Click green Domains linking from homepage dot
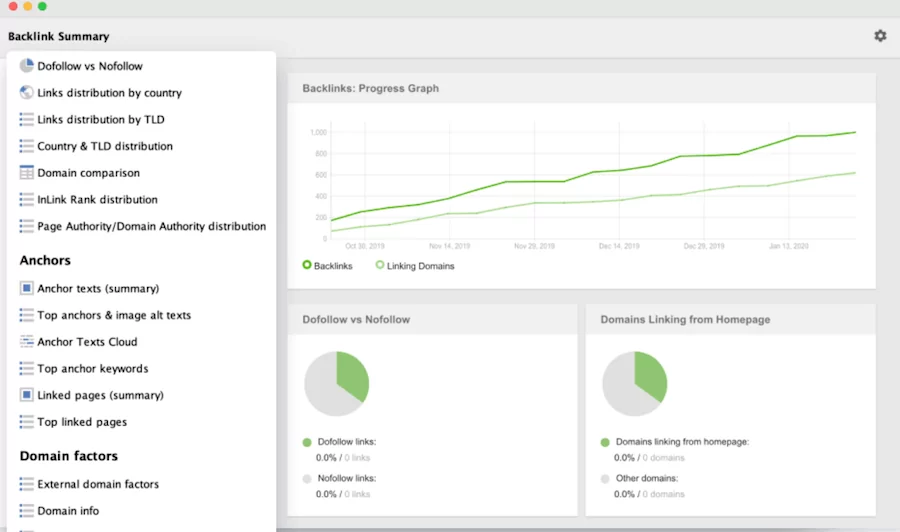Image resolution: width=900 pixels, height=532 pixels. tap(605, 442)
